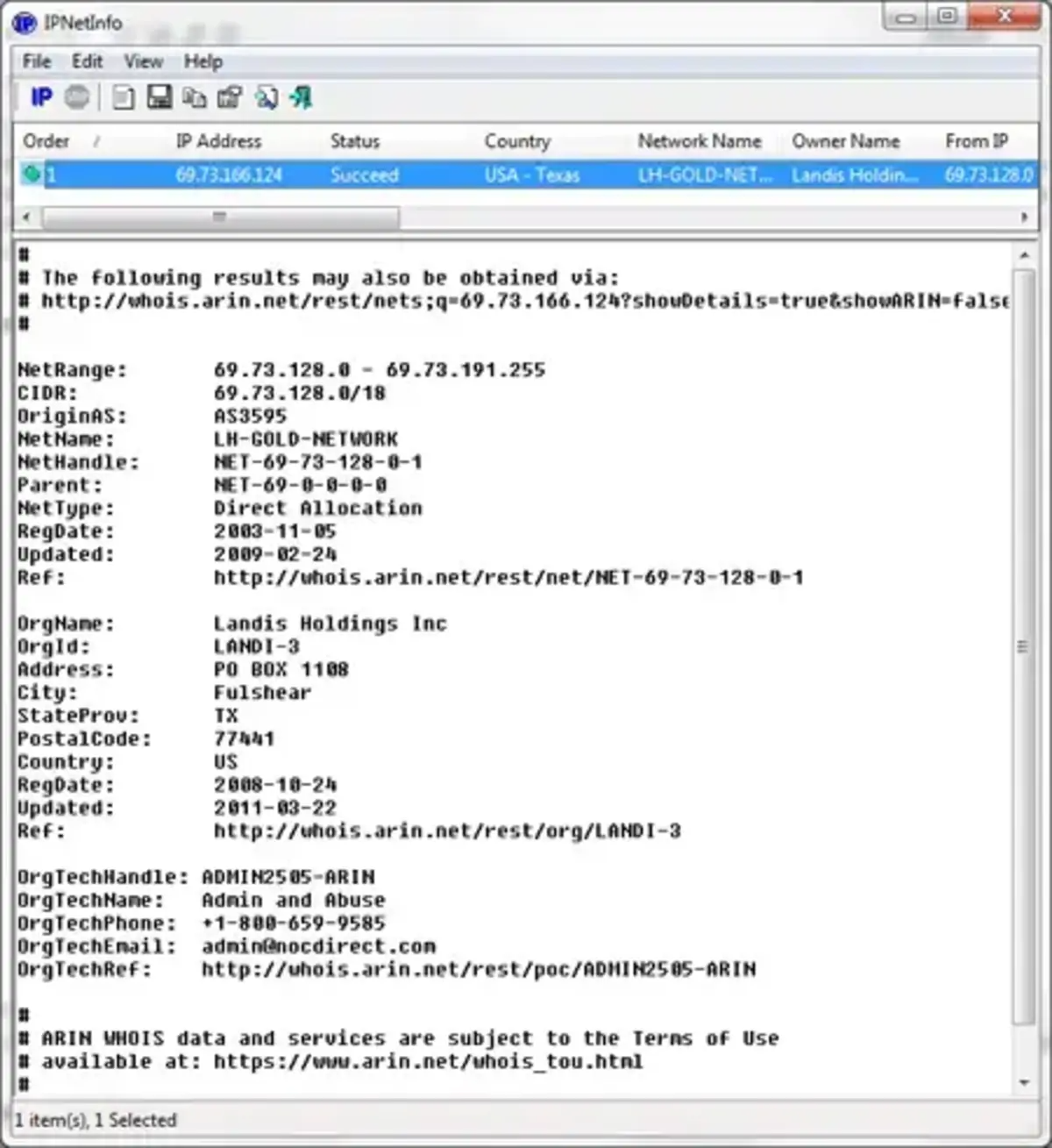Click the vertical scrollbar thumb of the text pane
Screen dimensions: 1052x1148
click(x=1023, y=646)
